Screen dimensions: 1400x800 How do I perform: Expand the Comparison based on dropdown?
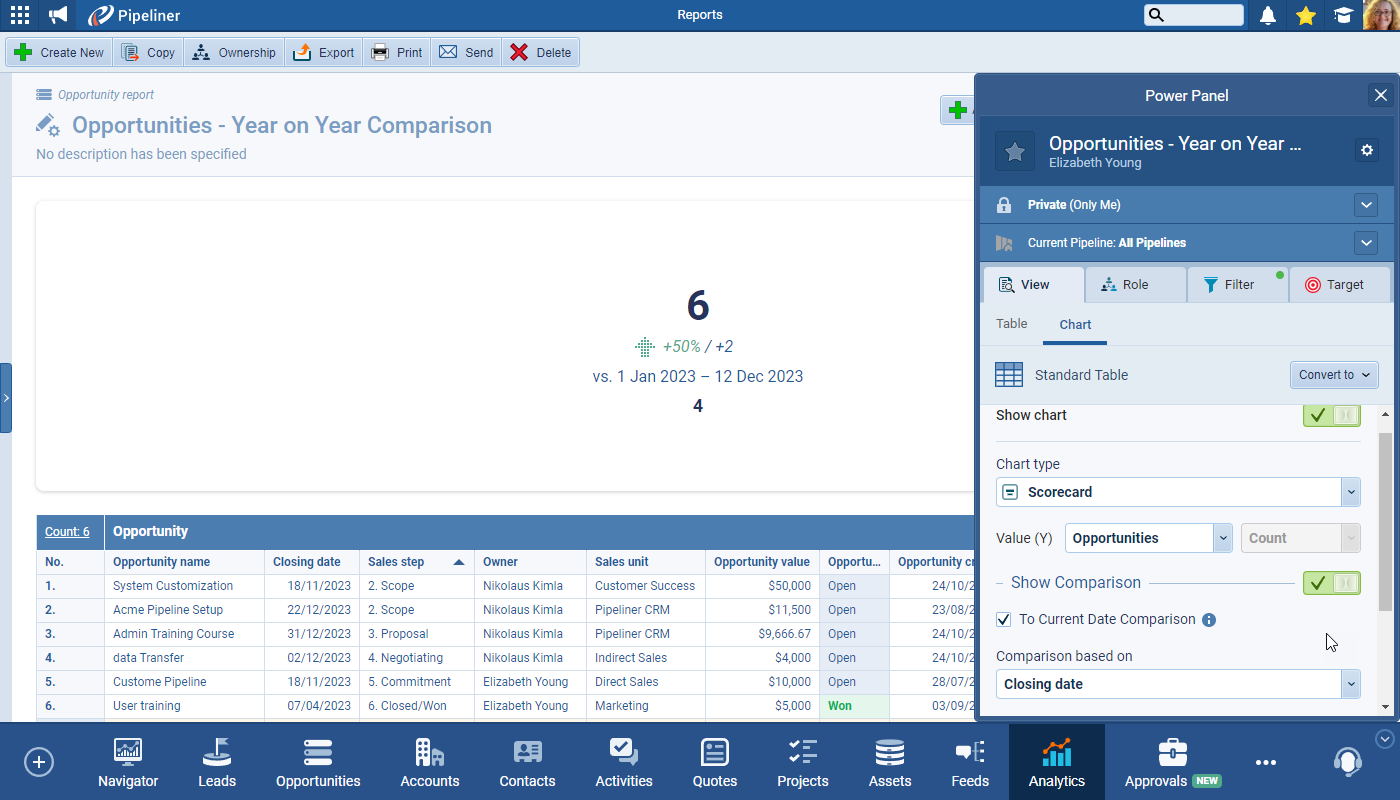tap(1178, 684)
